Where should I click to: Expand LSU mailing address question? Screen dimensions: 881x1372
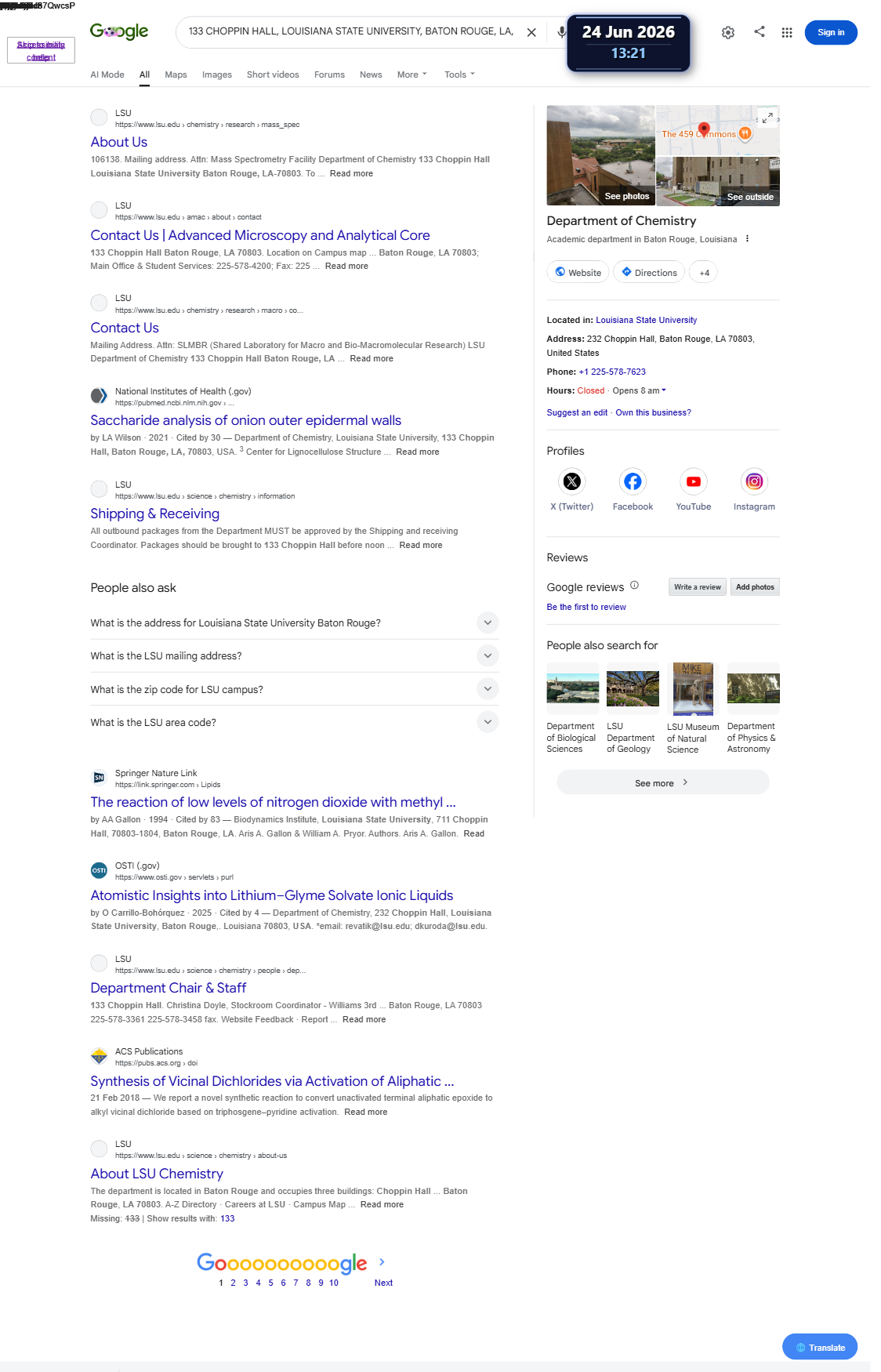coord(295,655)
